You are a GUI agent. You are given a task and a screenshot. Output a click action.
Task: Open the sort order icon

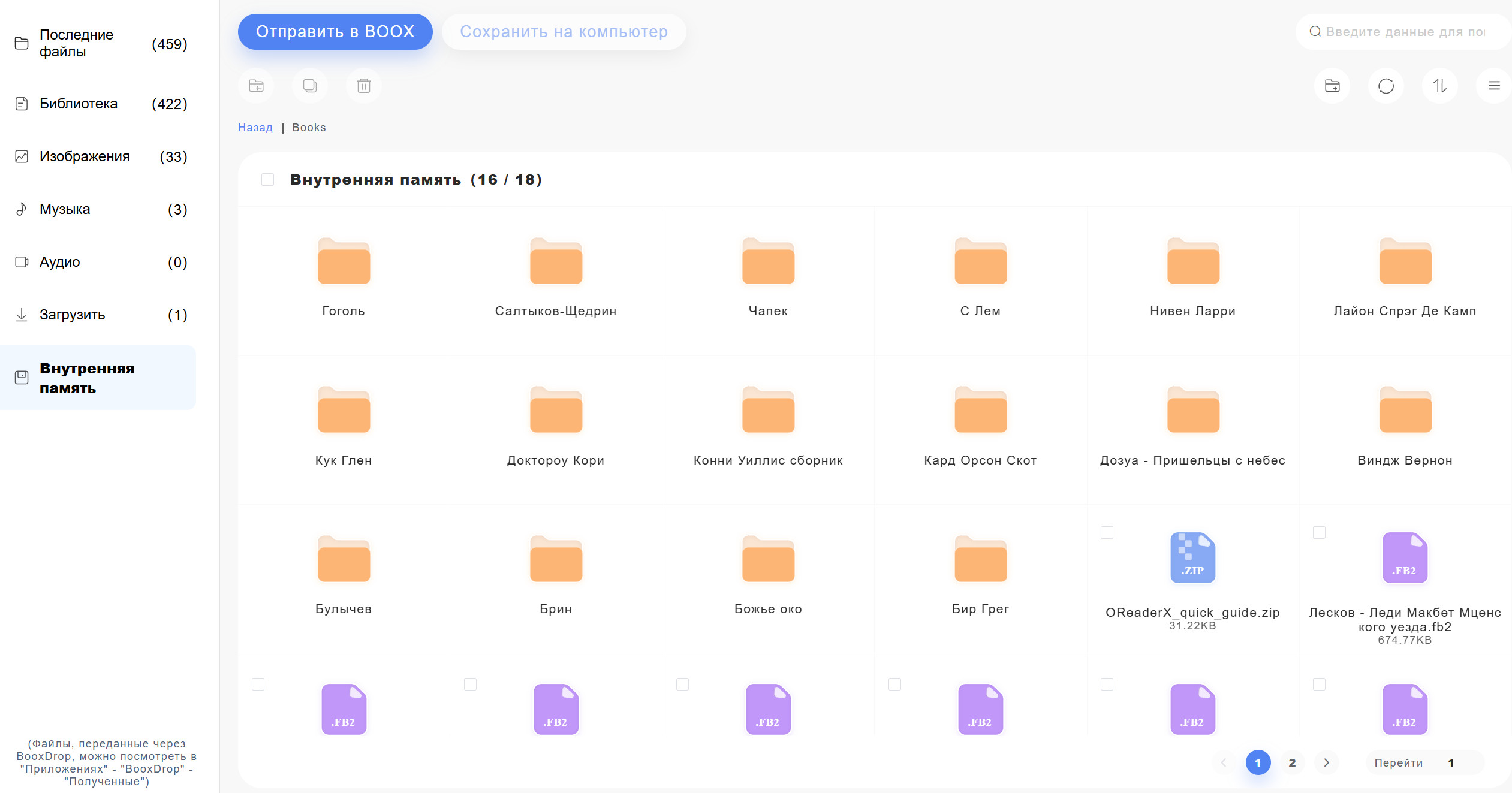(1440, 86)
